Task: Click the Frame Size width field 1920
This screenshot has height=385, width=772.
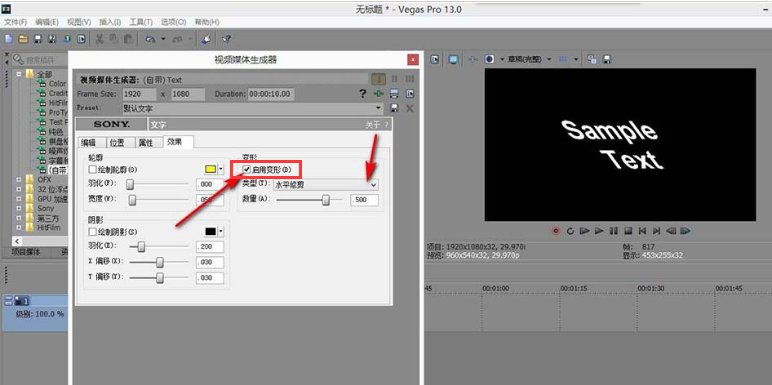Action: tap(139, 94)
